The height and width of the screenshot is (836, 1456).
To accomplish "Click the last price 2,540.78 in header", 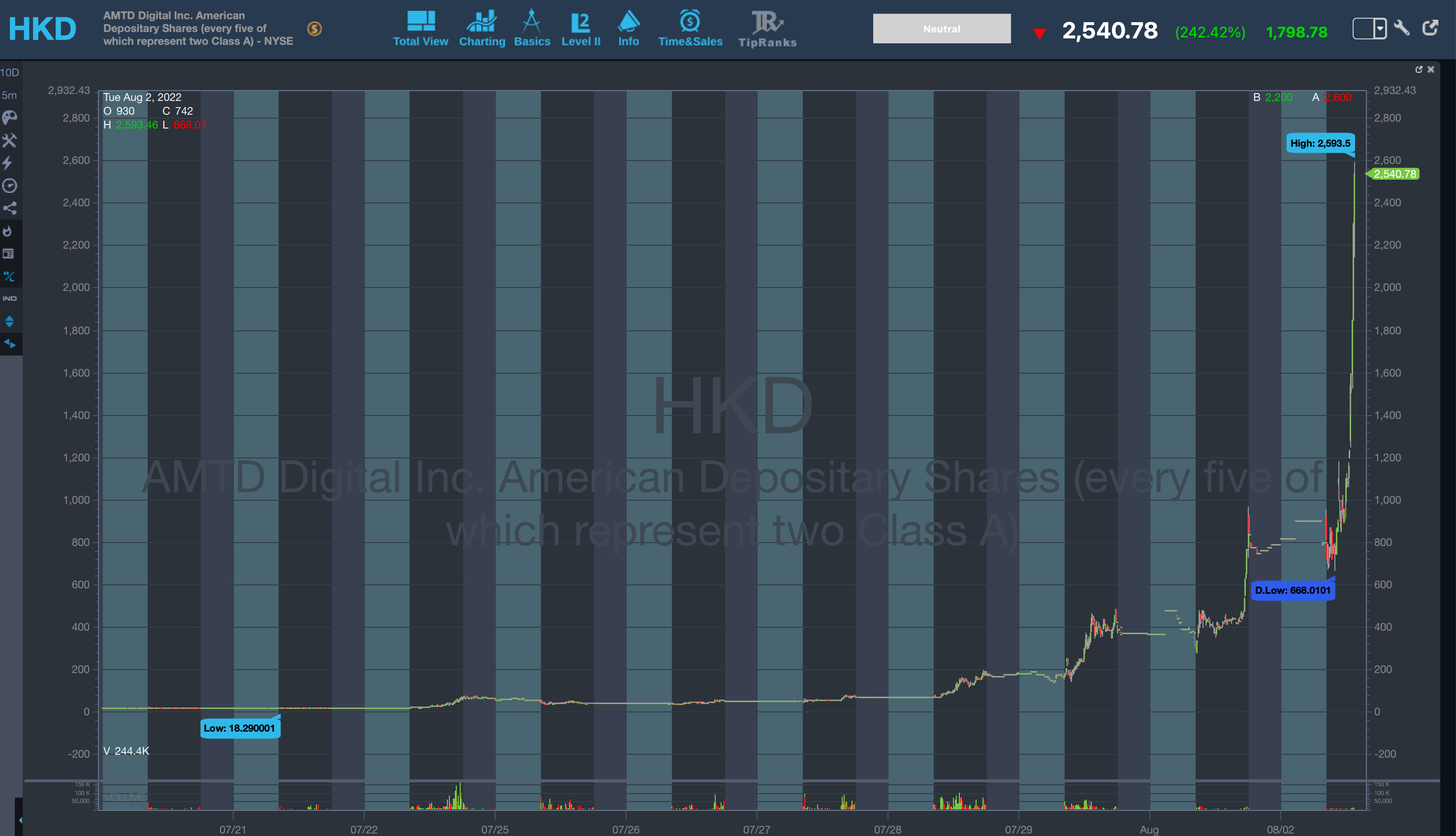I will [x=1110, y=31].
